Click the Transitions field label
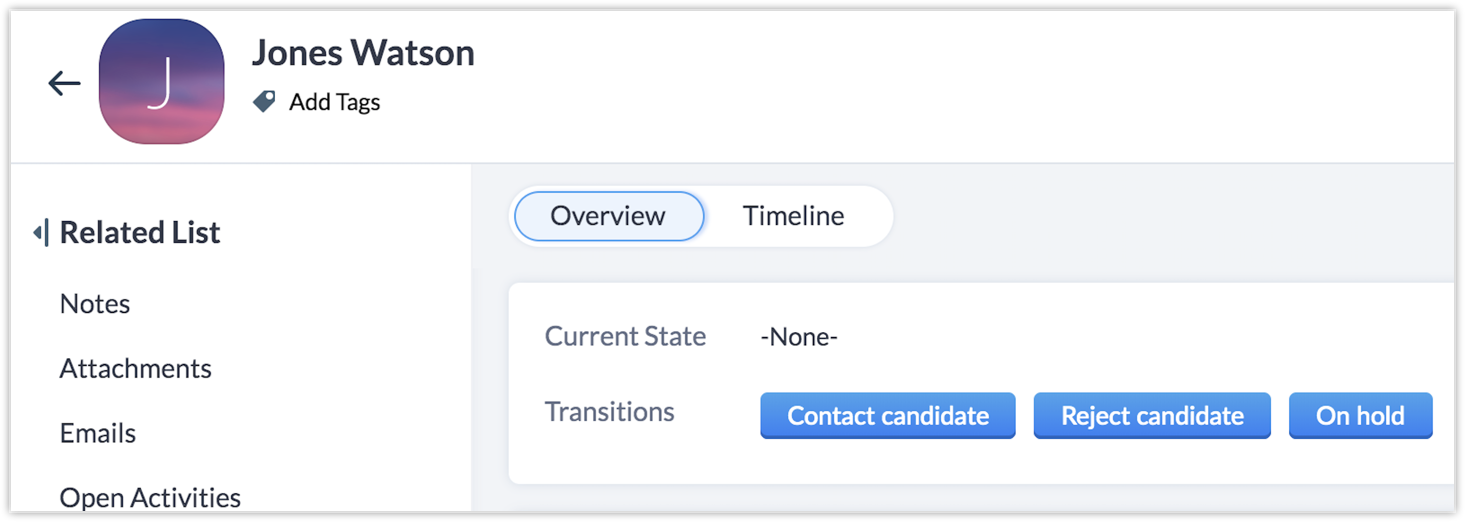 (x=609, y=412)
